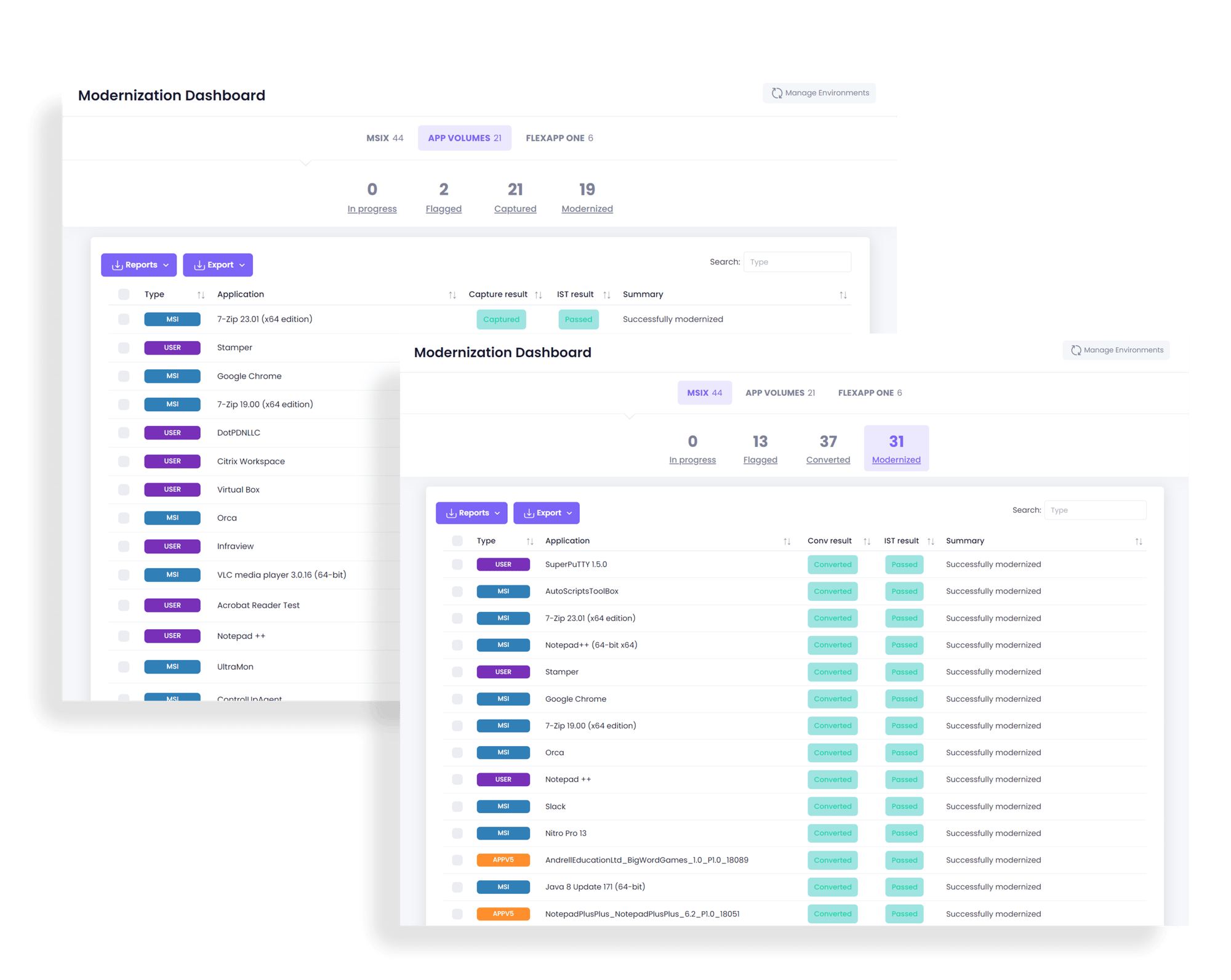Image resolution: width=1231 pixels, height=980 pixels.
Task: Click refresh icon beside back Manage Environments
Action: click(x=777, y=93)
